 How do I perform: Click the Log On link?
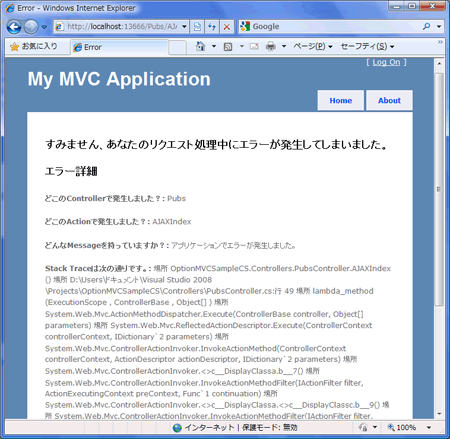pyautogui.click(x=386, y=62)
